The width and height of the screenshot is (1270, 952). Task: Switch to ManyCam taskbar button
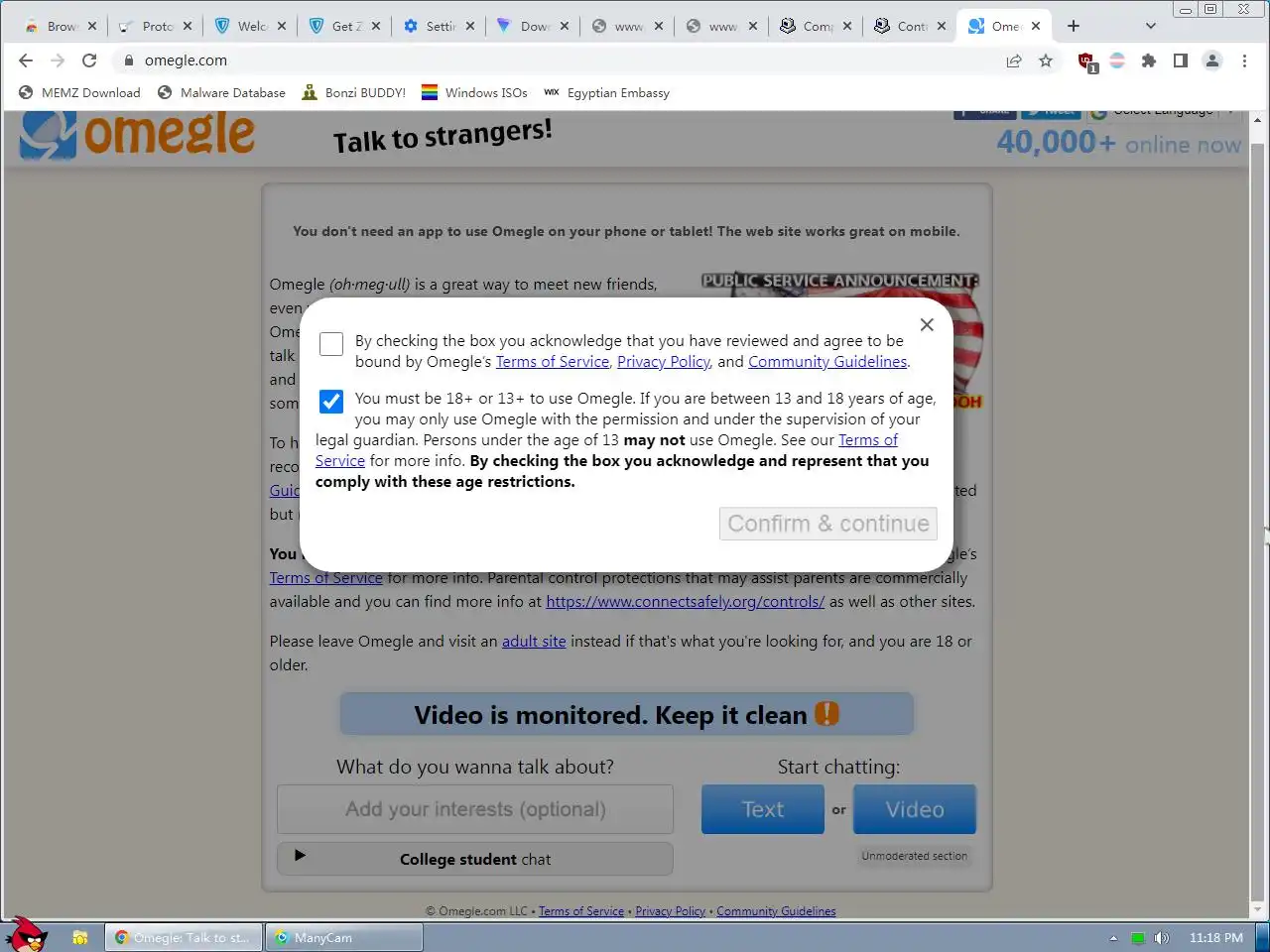[343, 937]
